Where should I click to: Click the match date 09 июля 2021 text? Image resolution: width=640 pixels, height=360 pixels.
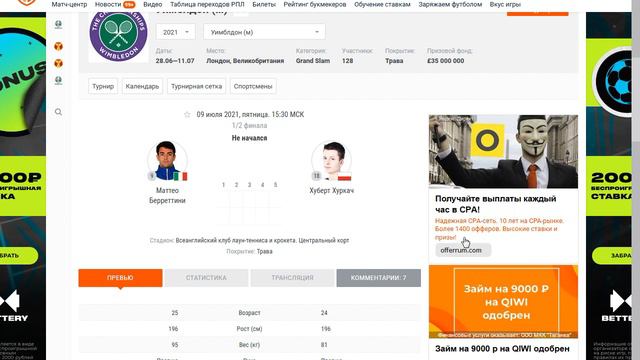coord(250,115)
